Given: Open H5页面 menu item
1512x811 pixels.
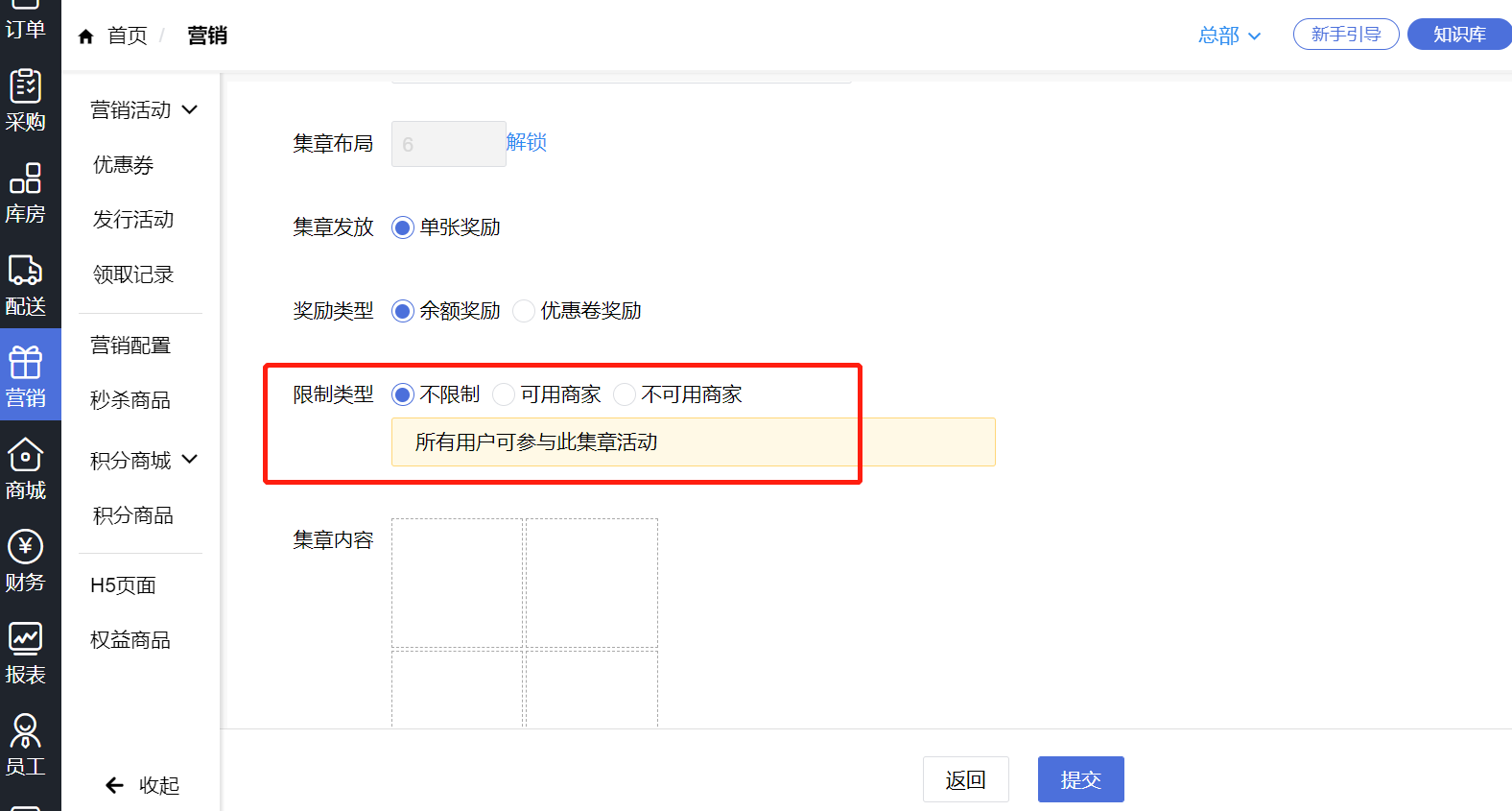Looking at the screenshot, I should [123, 585].
